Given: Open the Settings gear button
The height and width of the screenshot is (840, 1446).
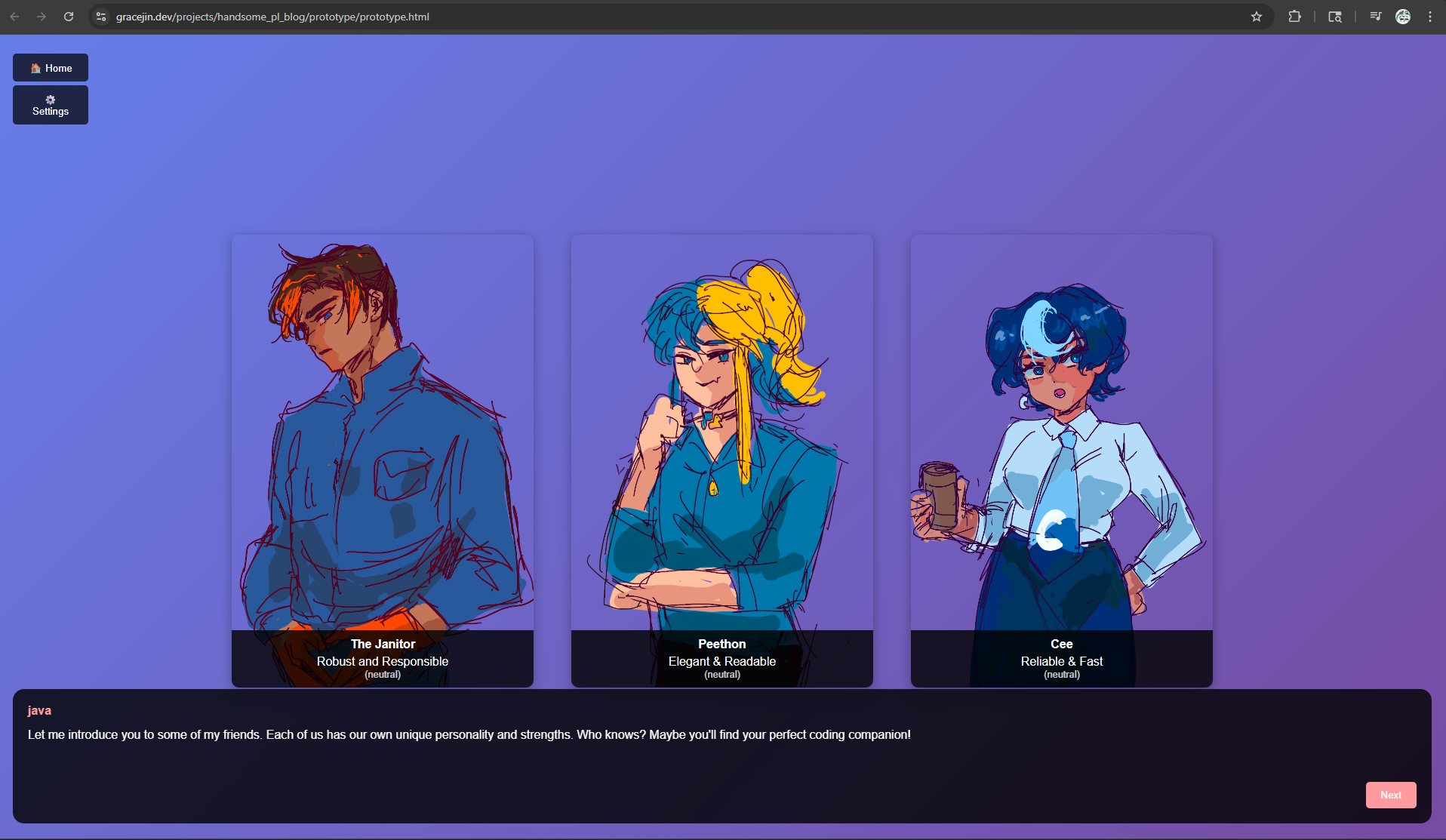Looking at the screenshot, I should 51,105.
